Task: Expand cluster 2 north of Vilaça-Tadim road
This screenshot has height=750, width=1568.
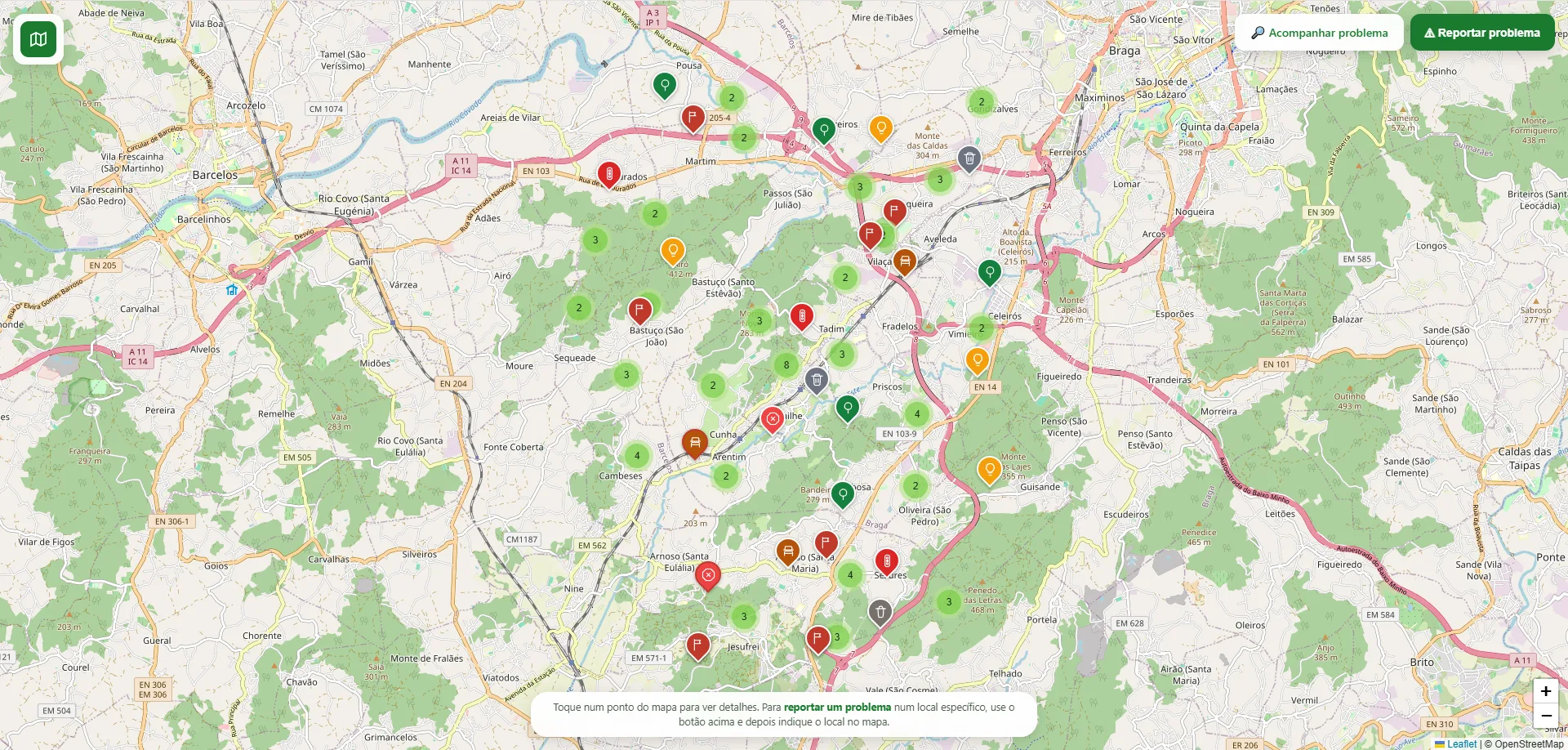Action: pyautogui.click(x=845, y=278)
